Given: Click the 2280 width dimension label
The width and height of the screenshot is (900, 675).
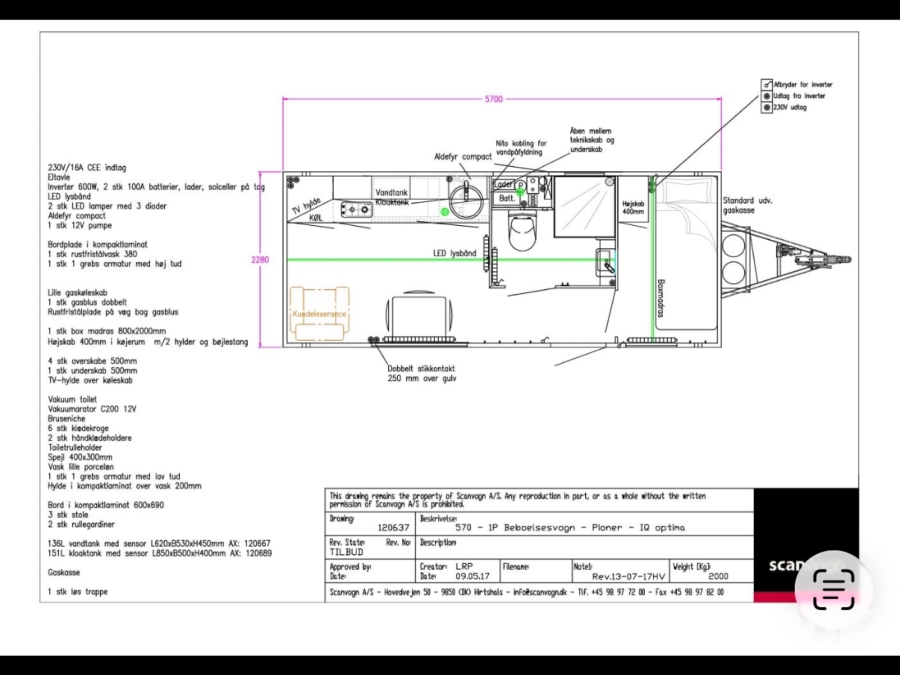Looking at the screenshot, I should coord(260,260).
